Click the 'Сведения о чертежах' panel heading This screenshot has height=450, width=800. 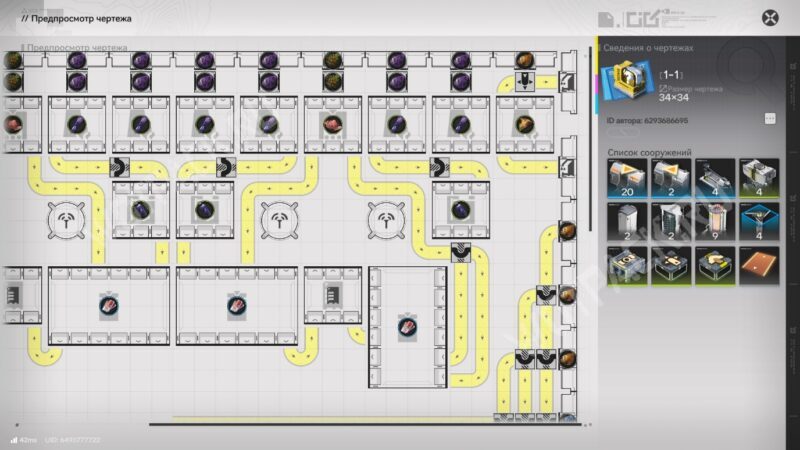click(650, 48)
